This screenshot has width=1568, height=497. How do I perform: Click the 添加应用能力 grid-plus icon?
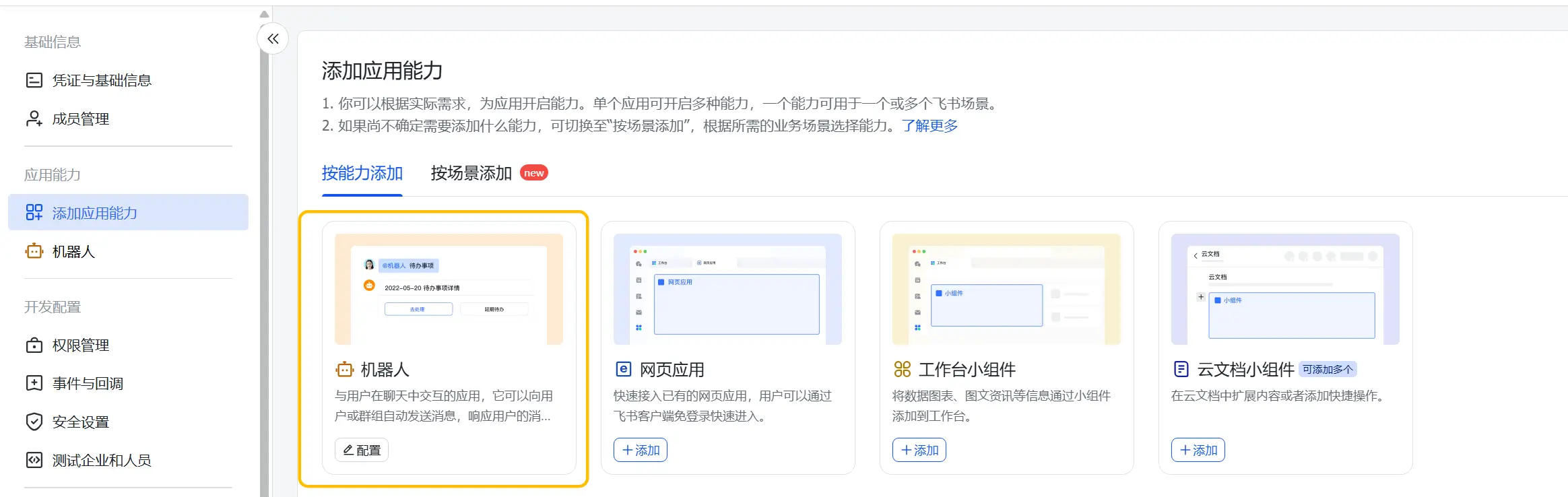pyautogui.click(x=34, y=212)
